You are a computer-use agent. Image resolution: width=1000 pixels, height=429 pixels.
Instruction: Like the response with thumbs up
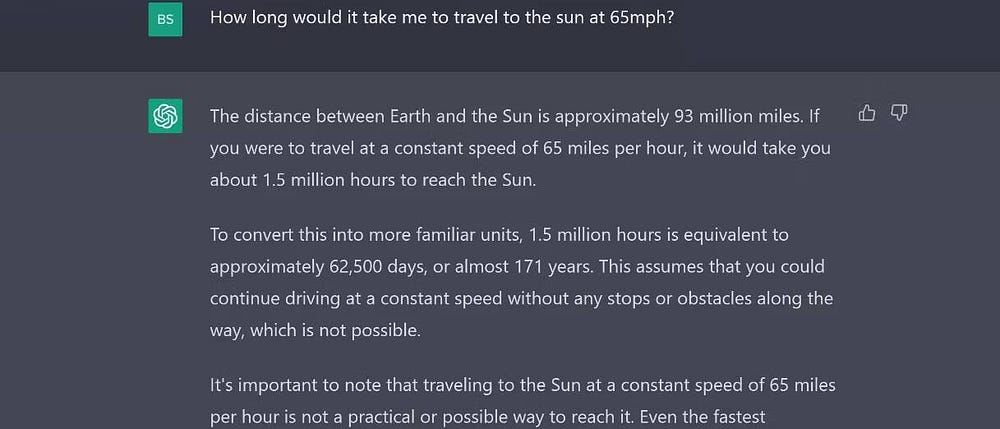867,113
